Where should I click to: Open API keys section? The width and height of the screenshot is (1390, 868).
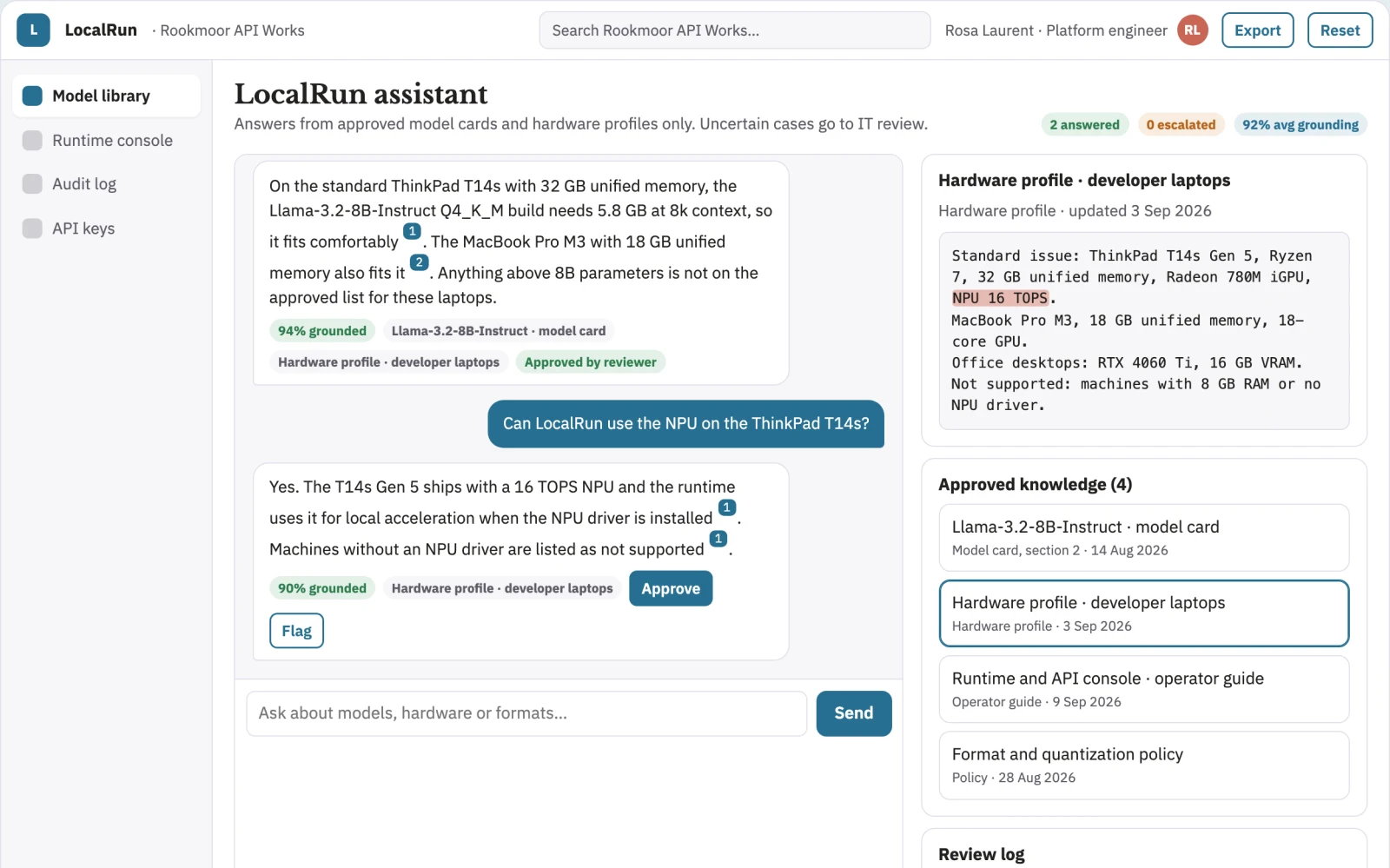(106, 229)
